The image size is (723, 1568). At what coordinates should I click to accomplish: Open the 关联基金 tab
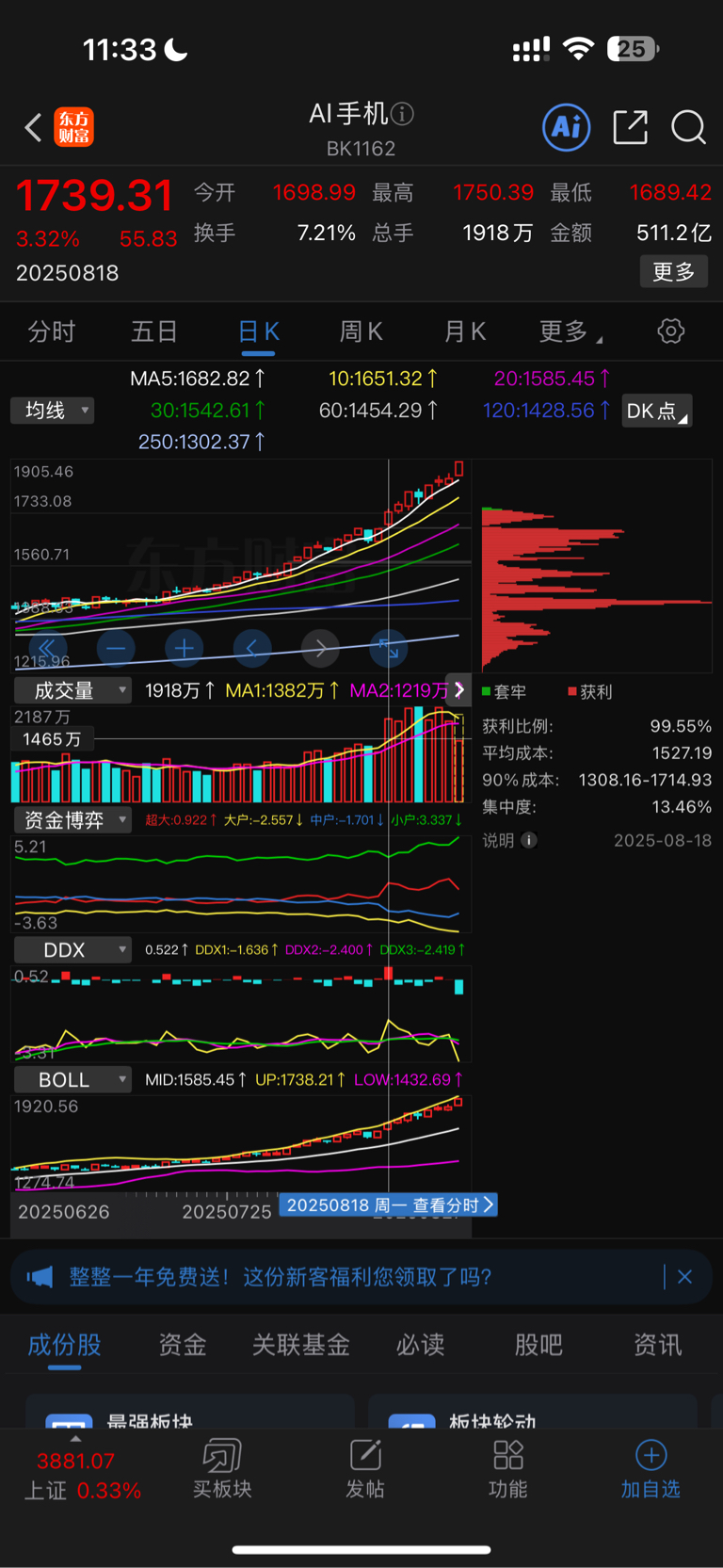(301, 1345)
